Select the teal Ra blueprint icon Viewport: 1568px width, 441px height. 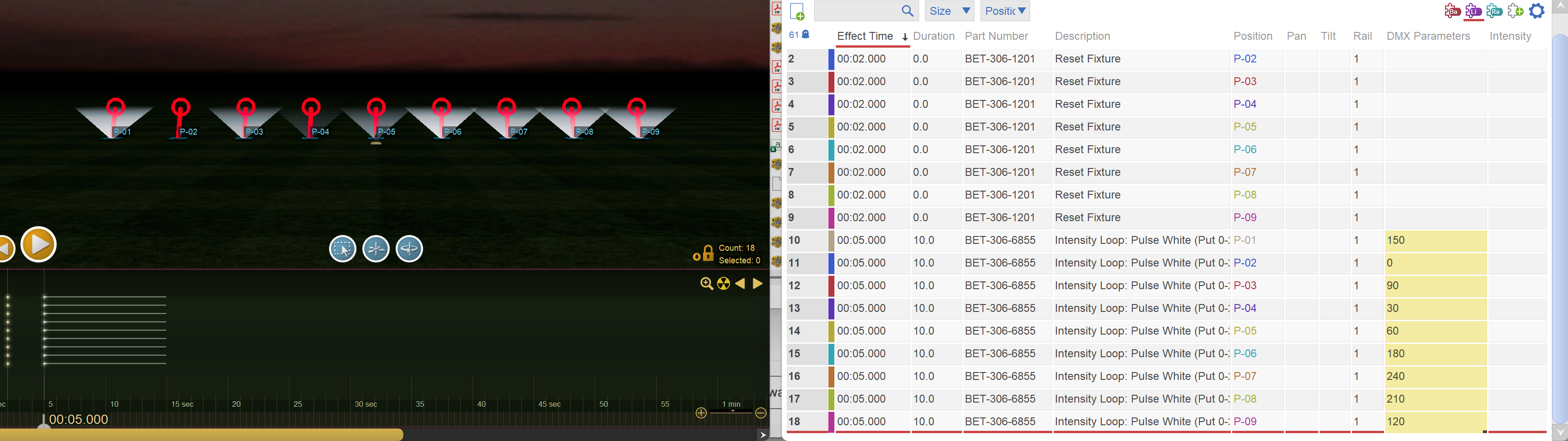pyautogui.click(x=1494, y=11)
